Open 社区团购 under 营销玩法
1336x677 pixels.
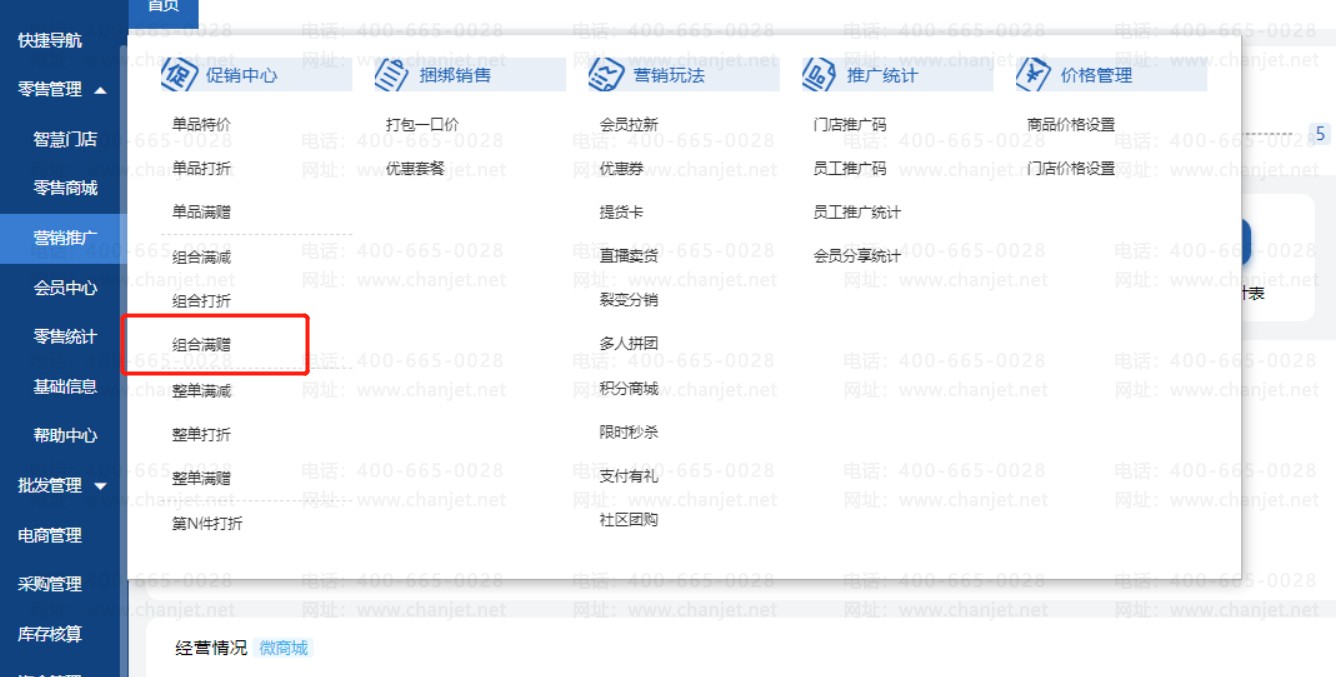629,520
